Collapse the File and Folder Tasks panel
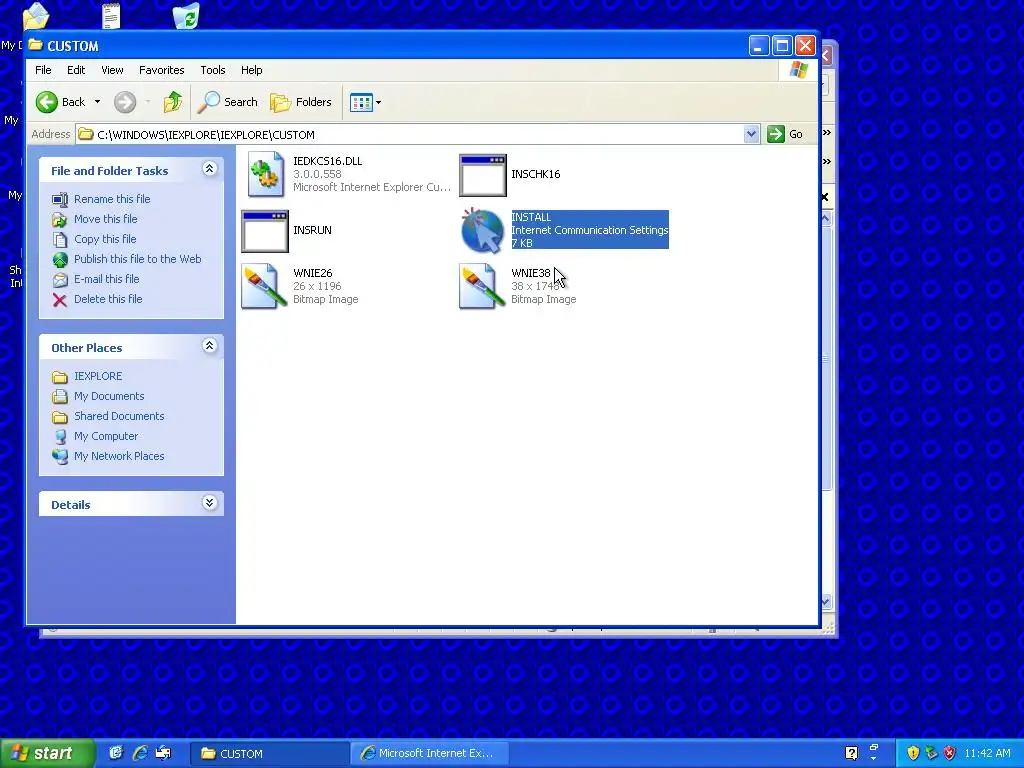Viewport: 1024px width, 768px height. tap(209, 169)
